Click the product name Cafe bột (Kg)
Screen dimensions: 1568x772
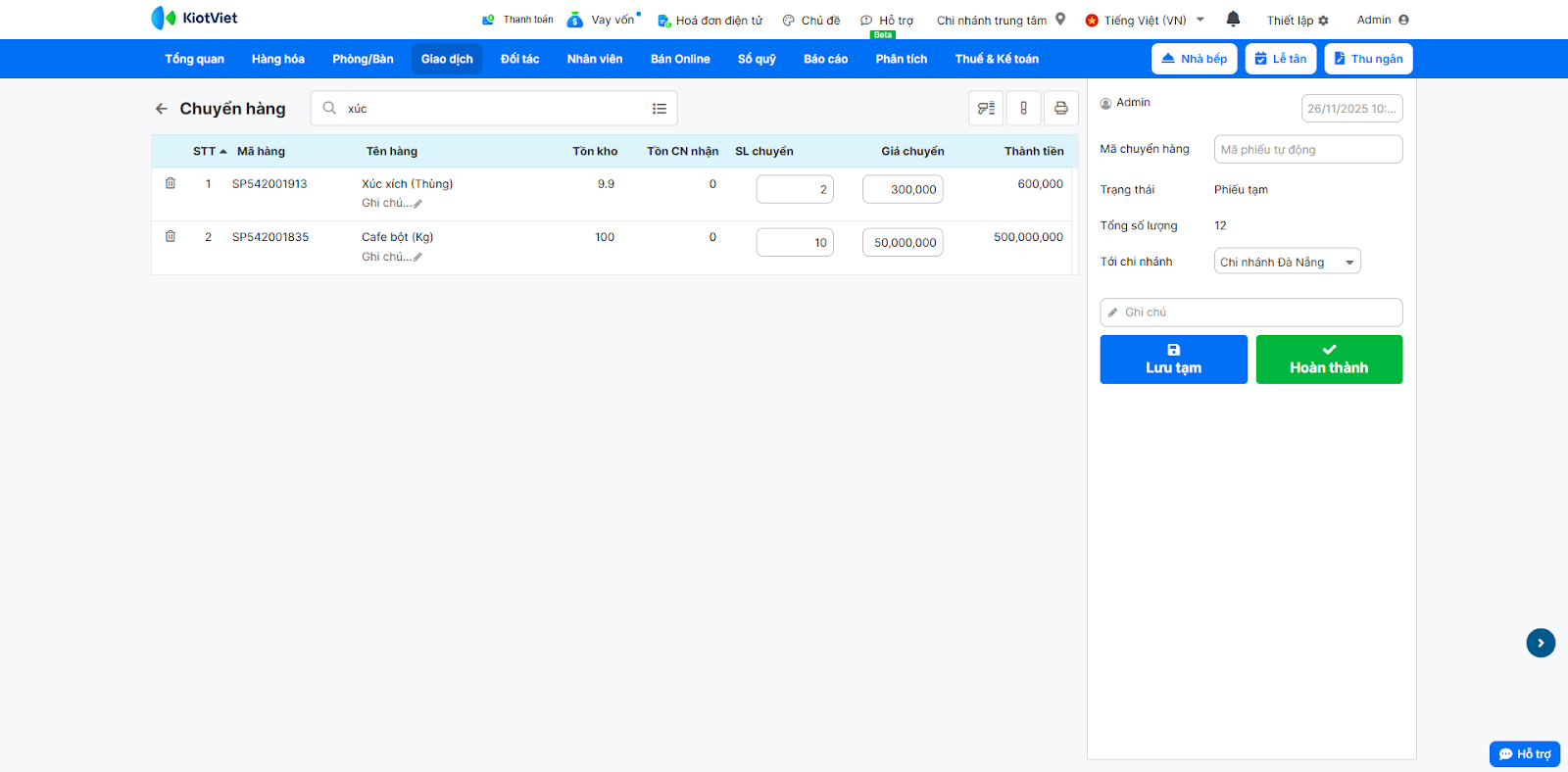pyautogui.click(x=397, y=237)
